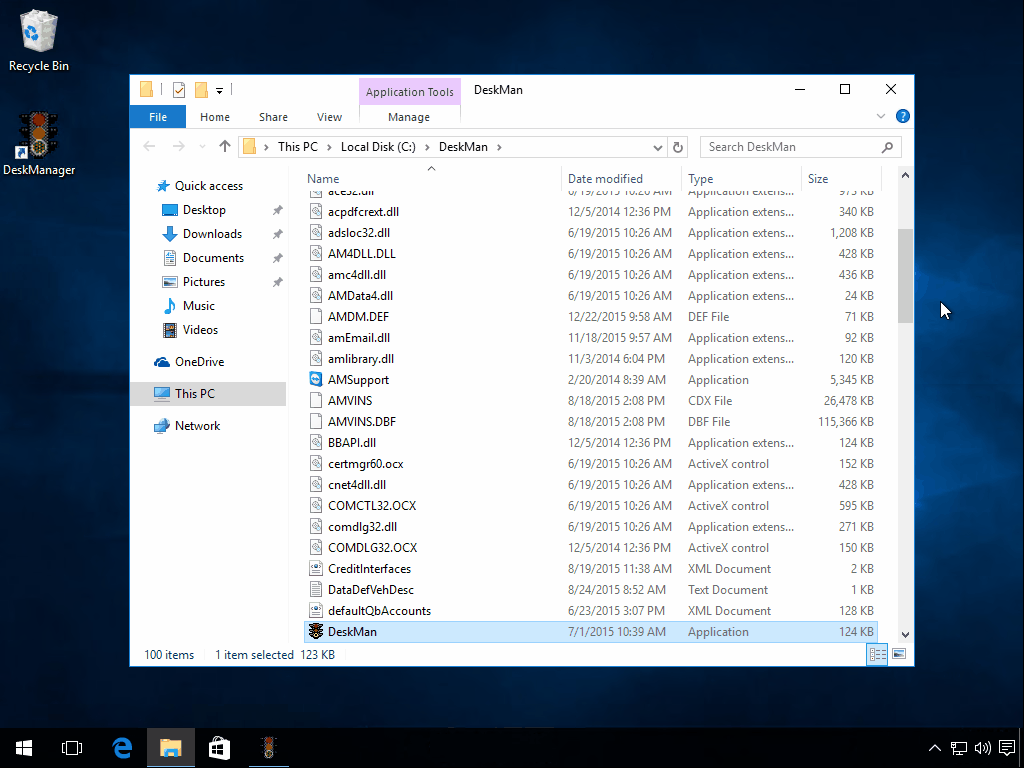Select the DeskMan application file icon
Image resolution: width=1024 pixels, height=768 pixels.
316,632
